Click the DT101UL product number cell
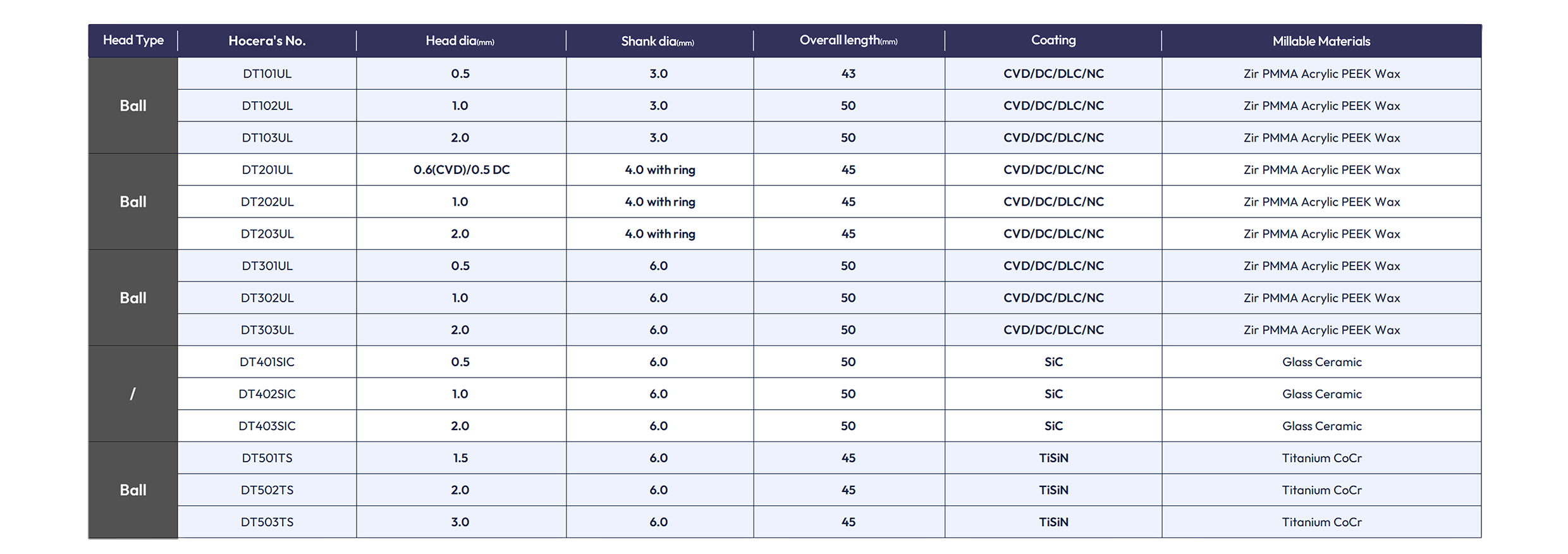The image size is (1568, 554). pos(267,73)
